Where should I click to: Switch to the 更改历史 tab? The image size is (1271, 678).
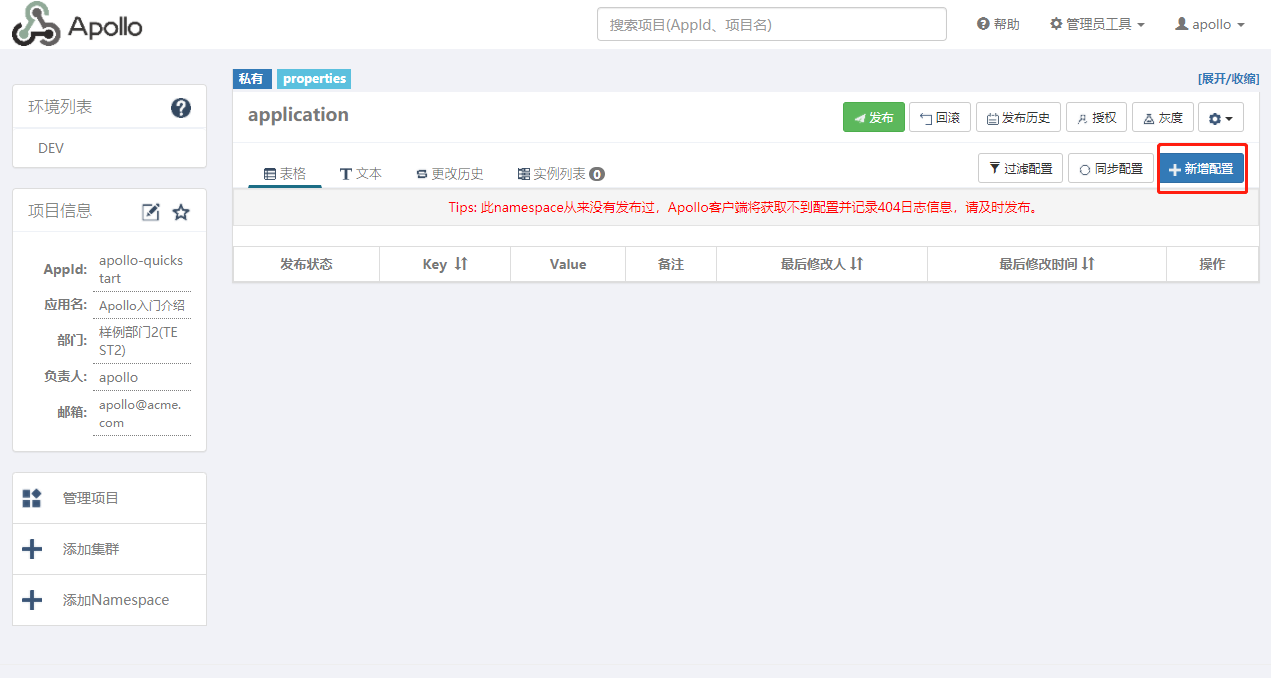click(450, 173)
